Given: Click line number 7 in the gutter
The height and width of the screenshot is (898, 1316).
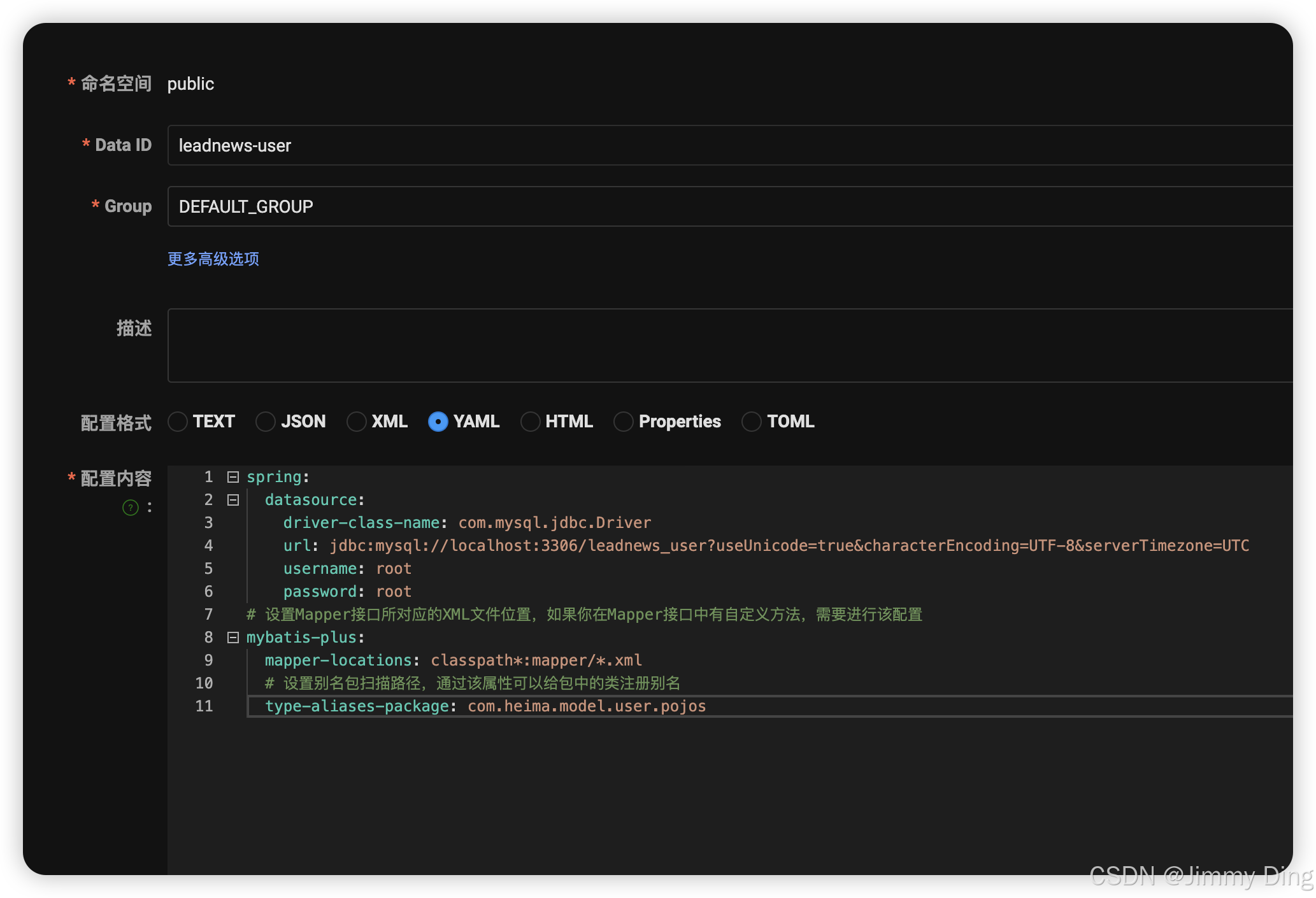Looking at the screenshot, I should tap(208, 615).
